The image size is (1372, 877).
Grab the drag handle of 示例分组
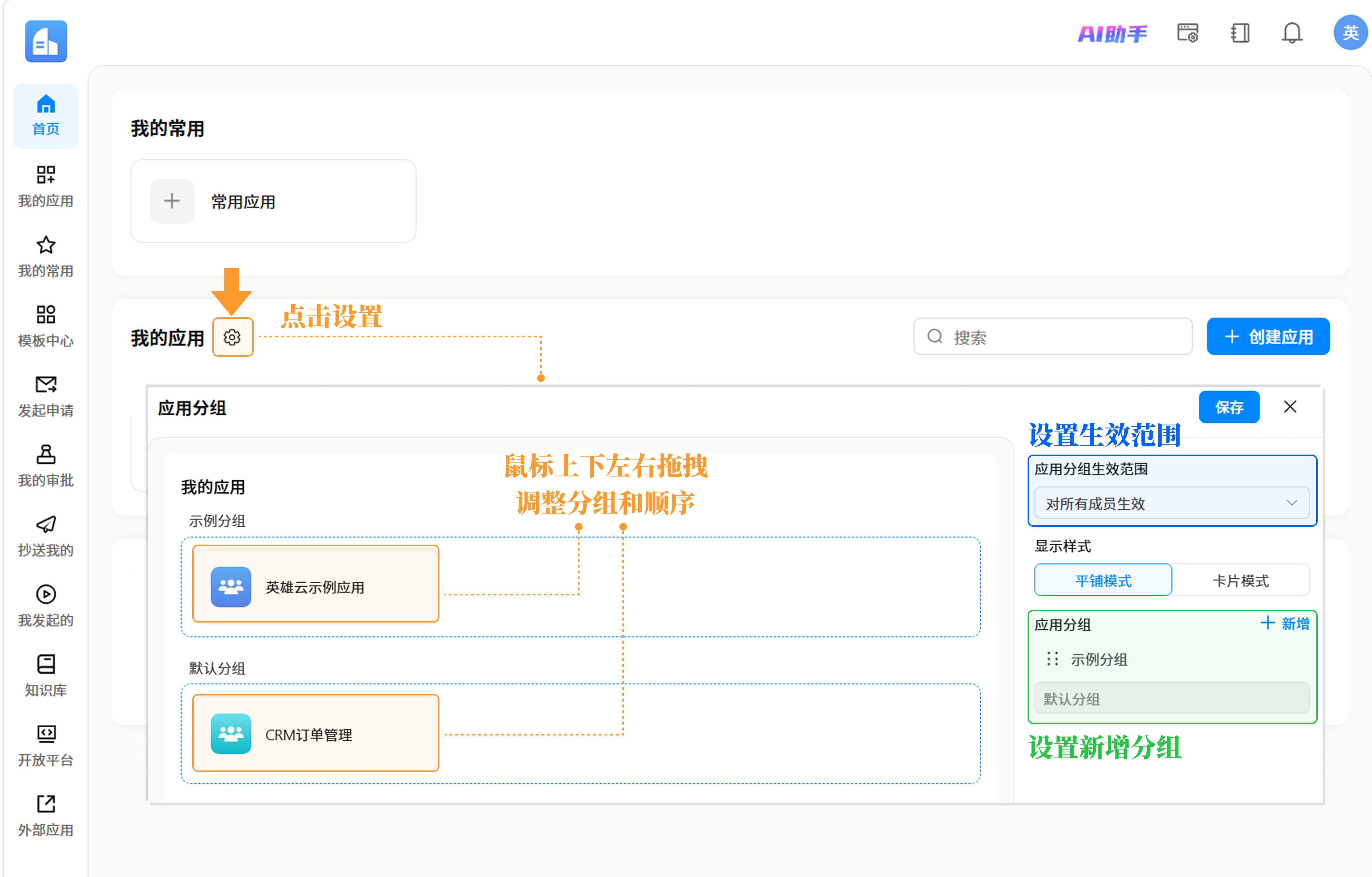pyautogui.click(x=1052, y=659)
